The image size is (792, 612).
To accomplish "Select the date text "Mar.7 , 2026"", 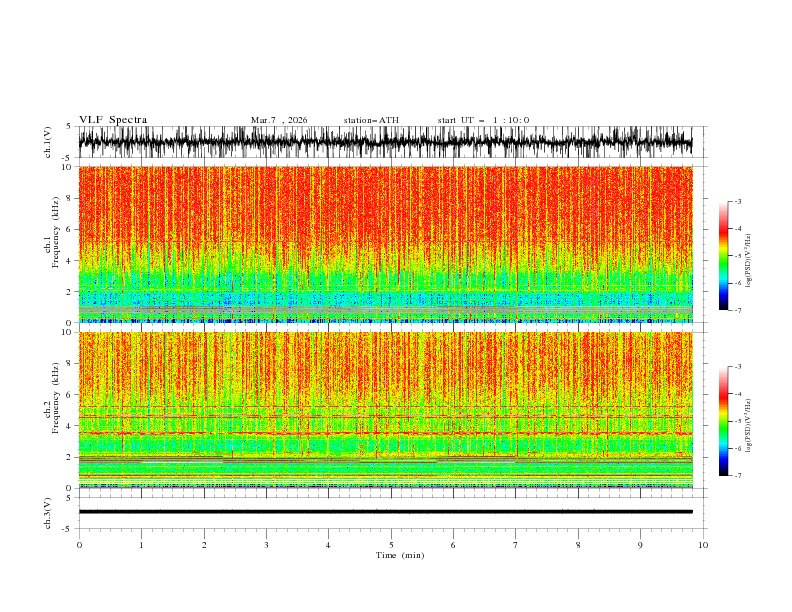I will [x=279, y=120].
